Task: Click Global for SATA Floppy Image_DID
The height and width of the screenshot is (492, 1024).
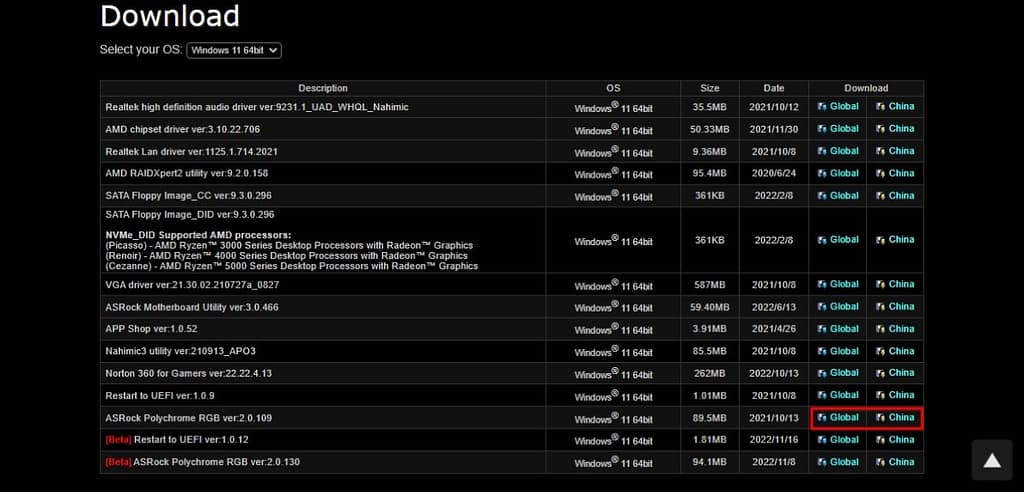Action: coord(838,240)
